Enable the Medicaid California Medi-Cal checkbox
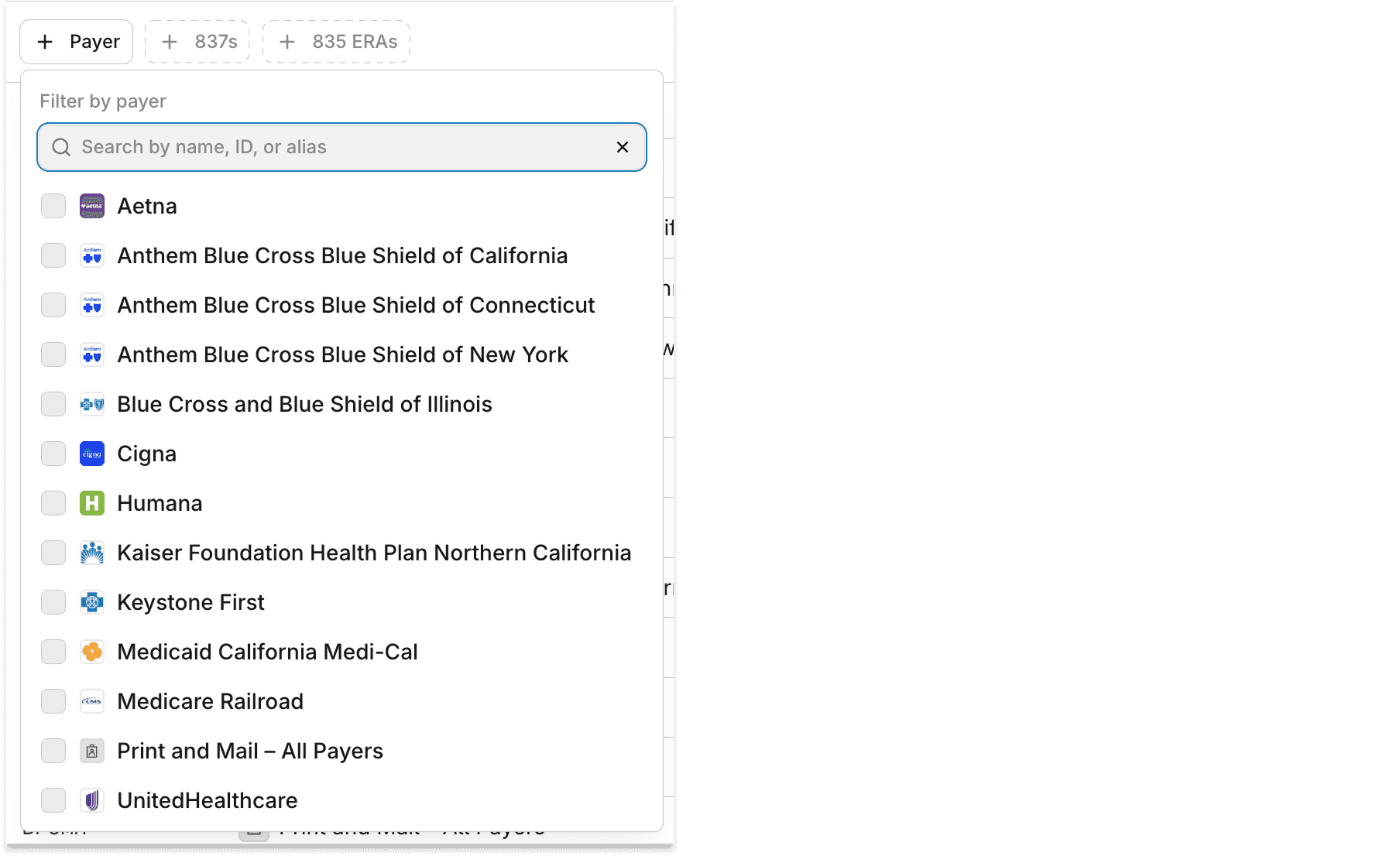The image size is (1400, 856). click(53, 652)
